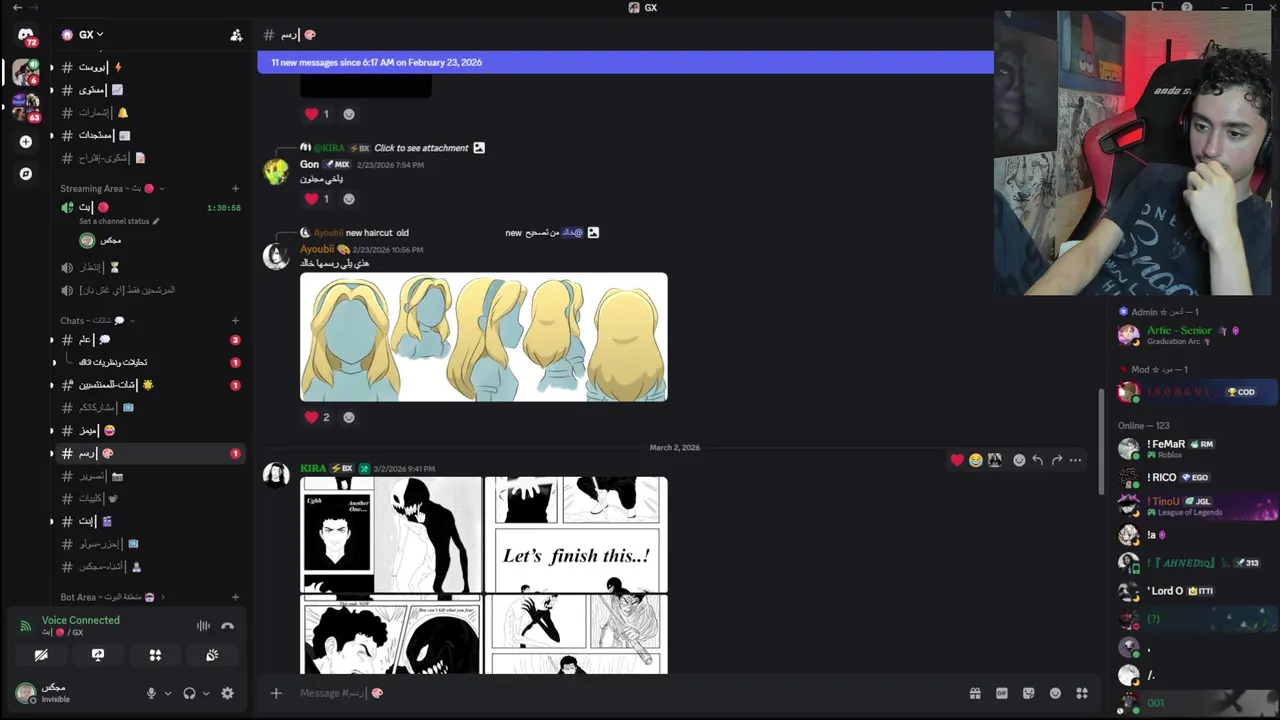The width and height of the screenshot is (1280, 720).
Task: Open the noise suppression waveform icon
Action: 203,626
